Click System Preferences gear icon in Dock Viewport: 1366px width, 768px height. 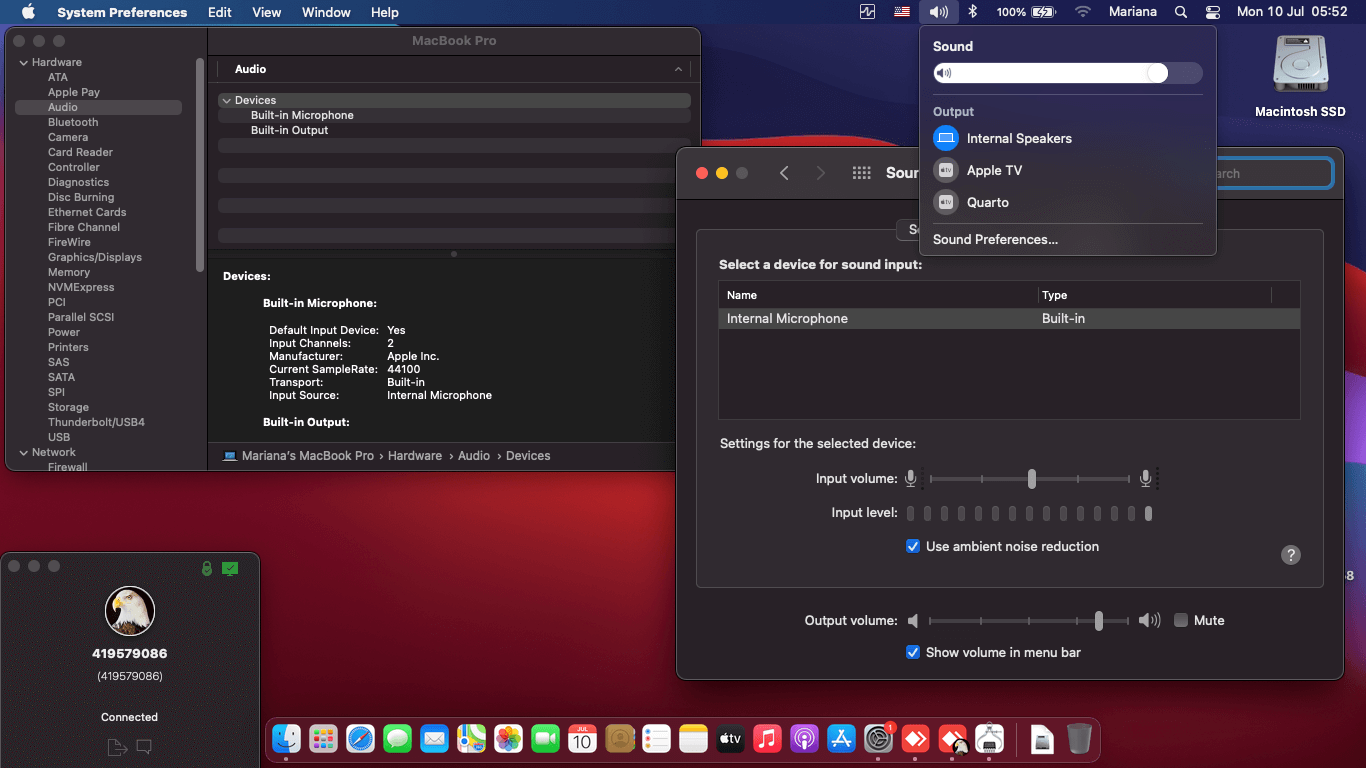pyautogui.click(x=878, y=739)
